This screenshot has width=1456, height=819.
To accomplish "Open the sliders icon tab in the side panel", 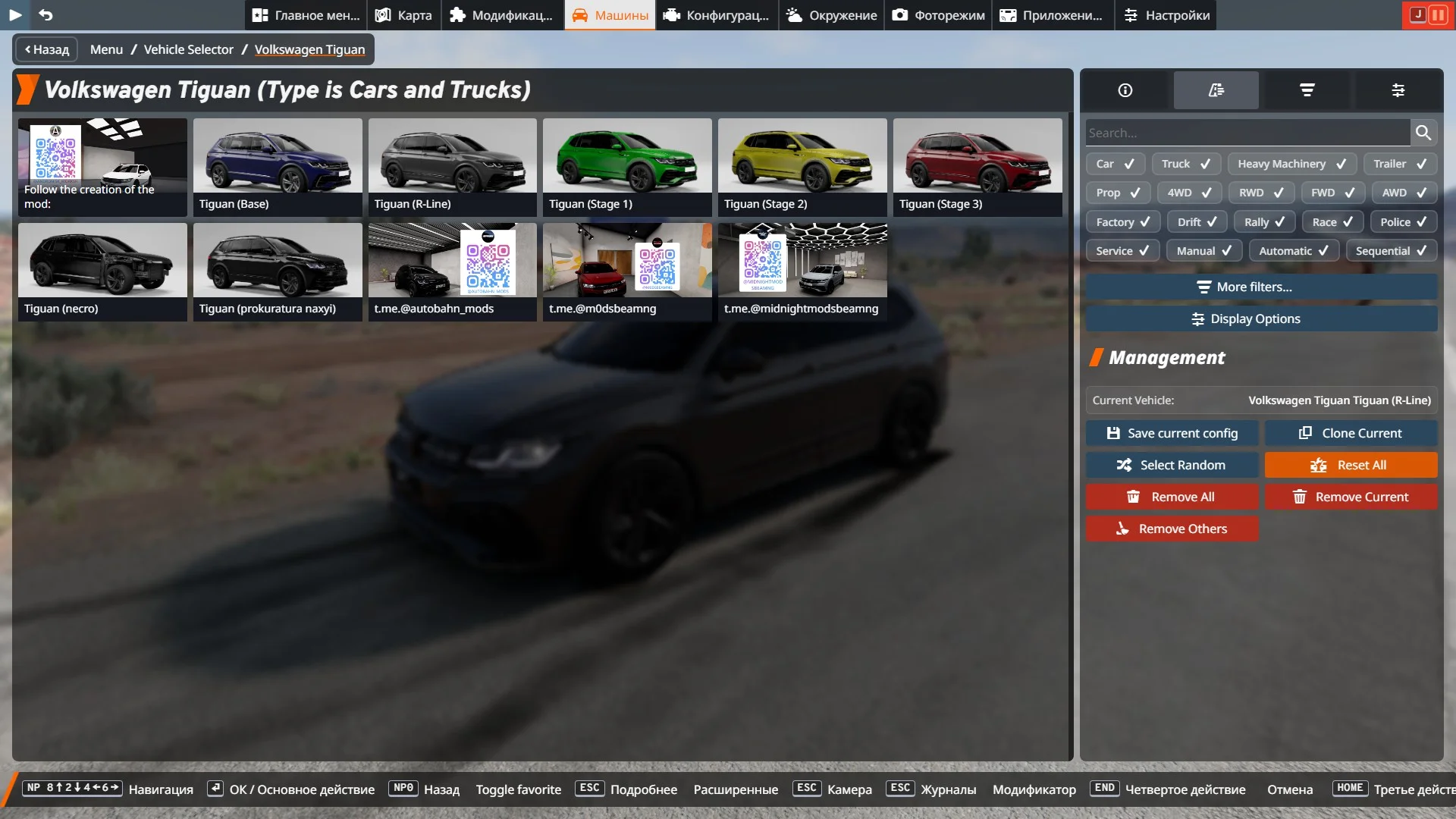I will point(1398,90).
